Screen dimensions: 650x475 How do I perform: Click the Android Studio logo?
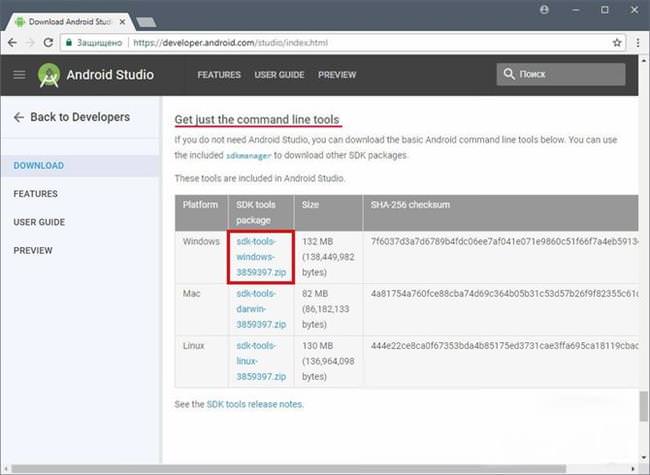pyautogui.click(x=49, y=75)
